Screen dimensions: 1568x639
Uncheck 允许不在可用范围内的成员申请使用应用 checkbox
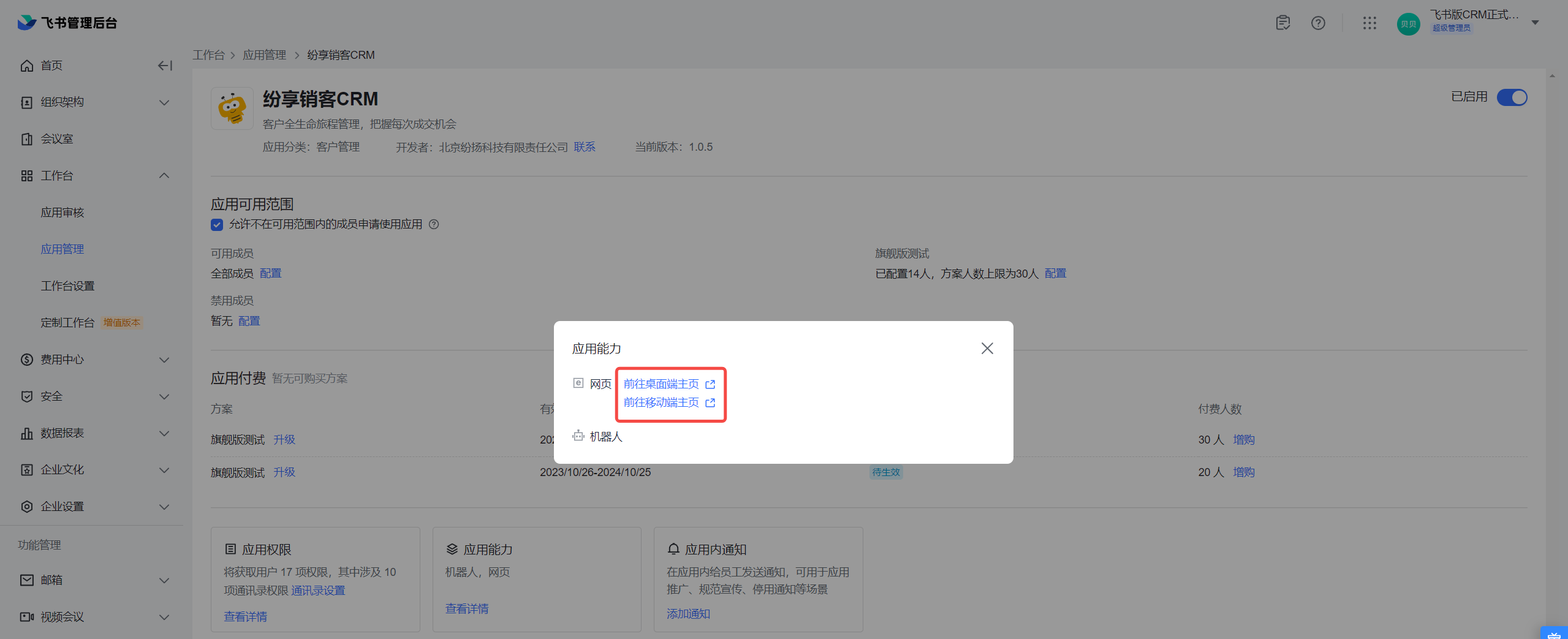217,225
